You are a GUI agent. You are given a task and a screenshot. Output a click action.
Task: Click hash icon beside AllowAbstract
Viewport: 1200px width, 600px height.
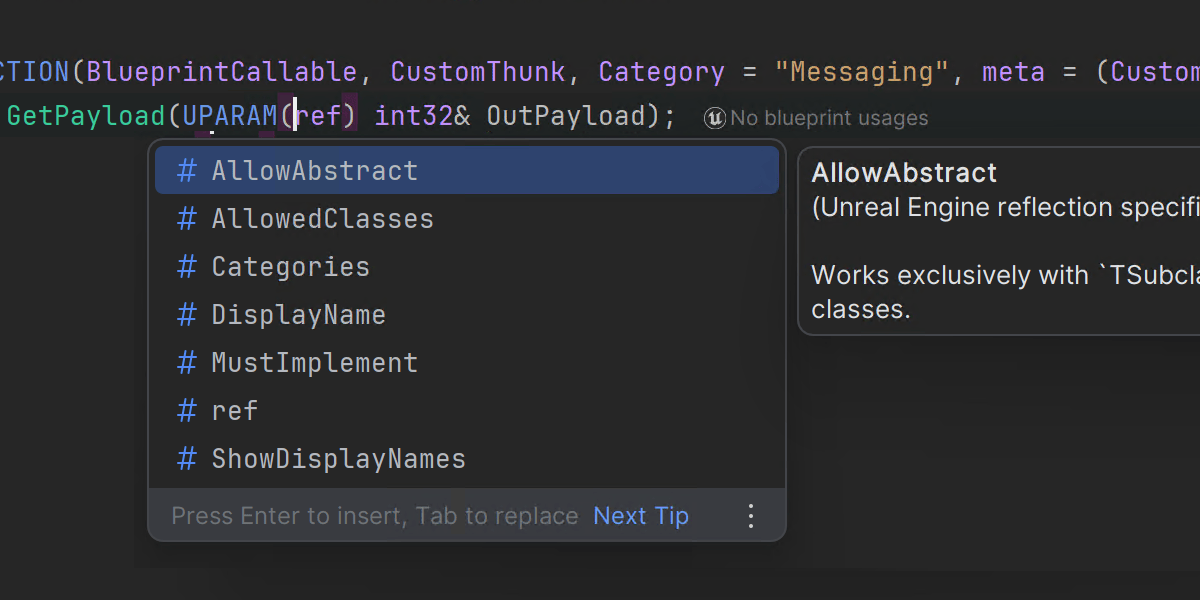tap(187, 171)
